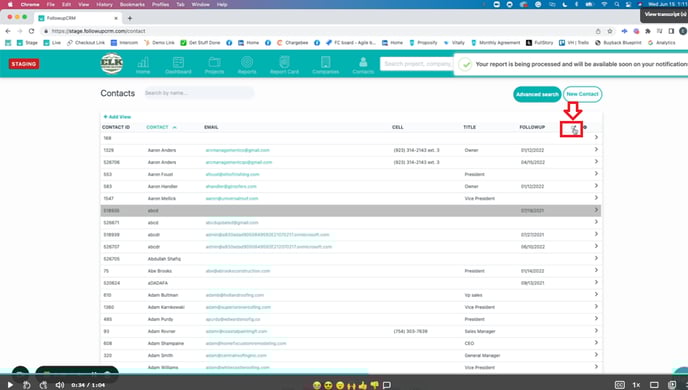Select the aDADAFA contact row
This screenshot has width=688, height=390.
pyautogui.click(x=351, y=283)
